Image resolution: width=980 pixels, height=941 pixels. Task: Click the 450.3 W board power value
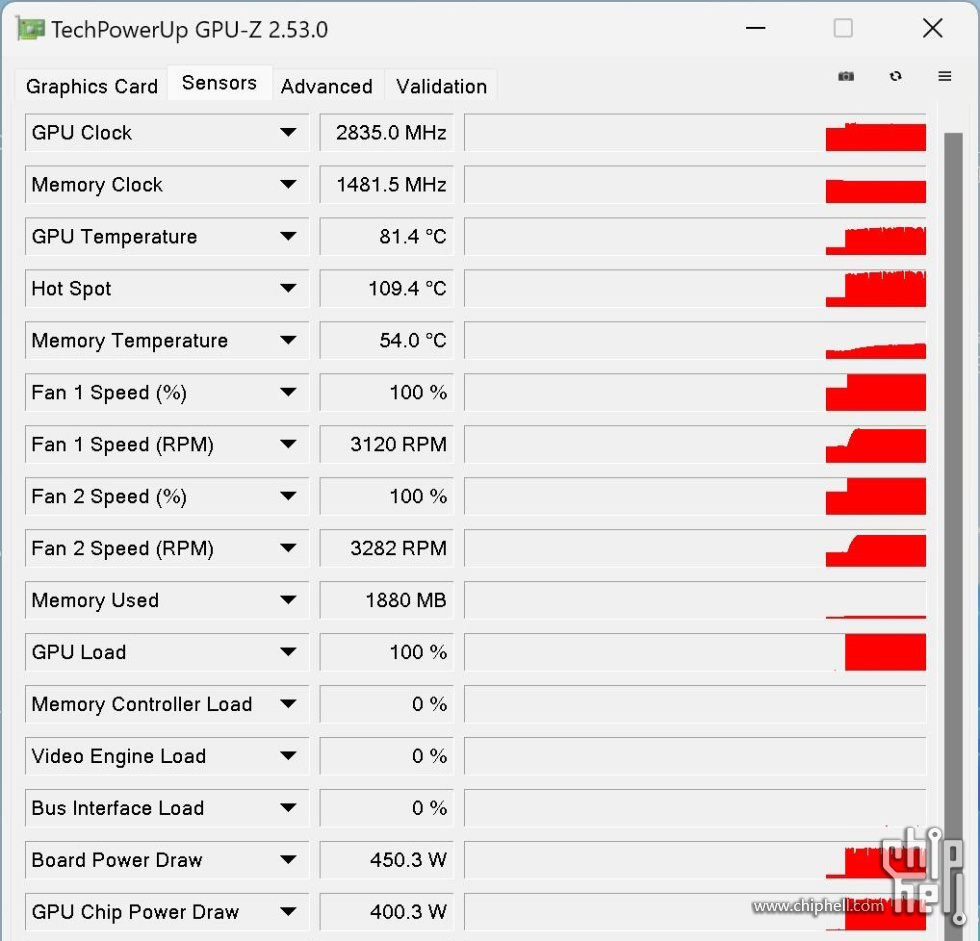point(386,859)
